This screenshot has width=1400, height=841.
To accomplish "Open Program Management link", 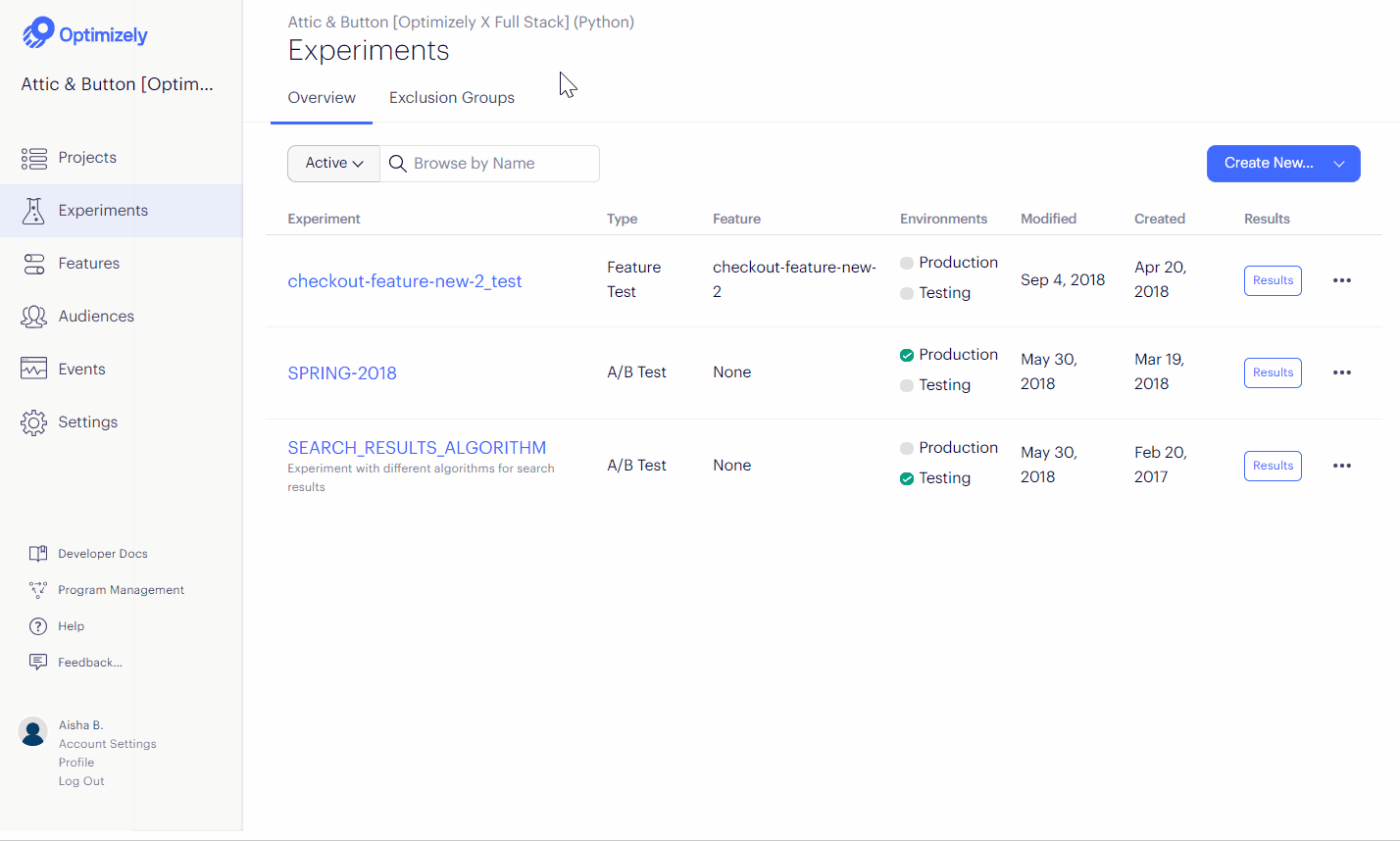I will pyautogui.click(x=122, y=590).
